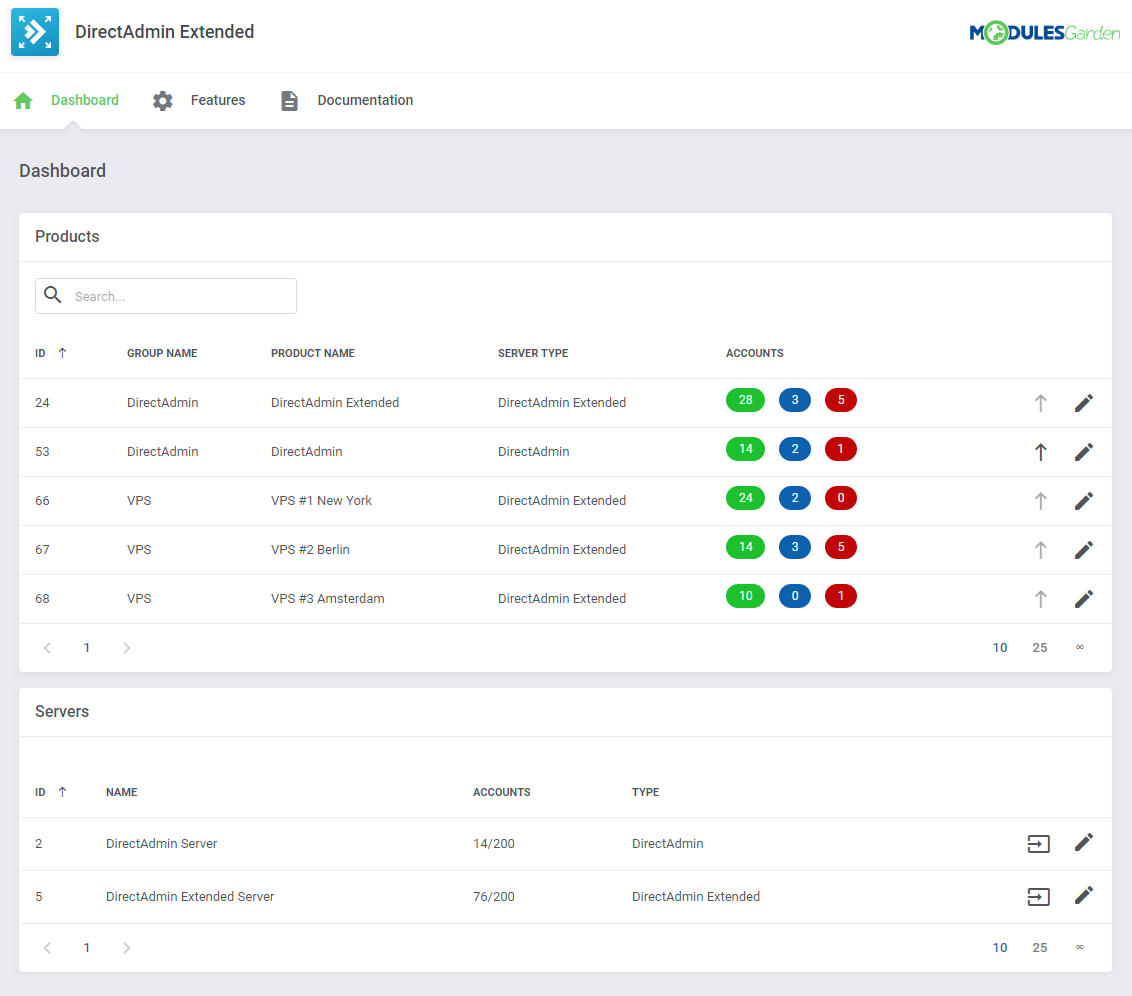Click the upgrade arrow icon for product 53
This screenshot has height=996, width=1132.
tap(1040, 452)
